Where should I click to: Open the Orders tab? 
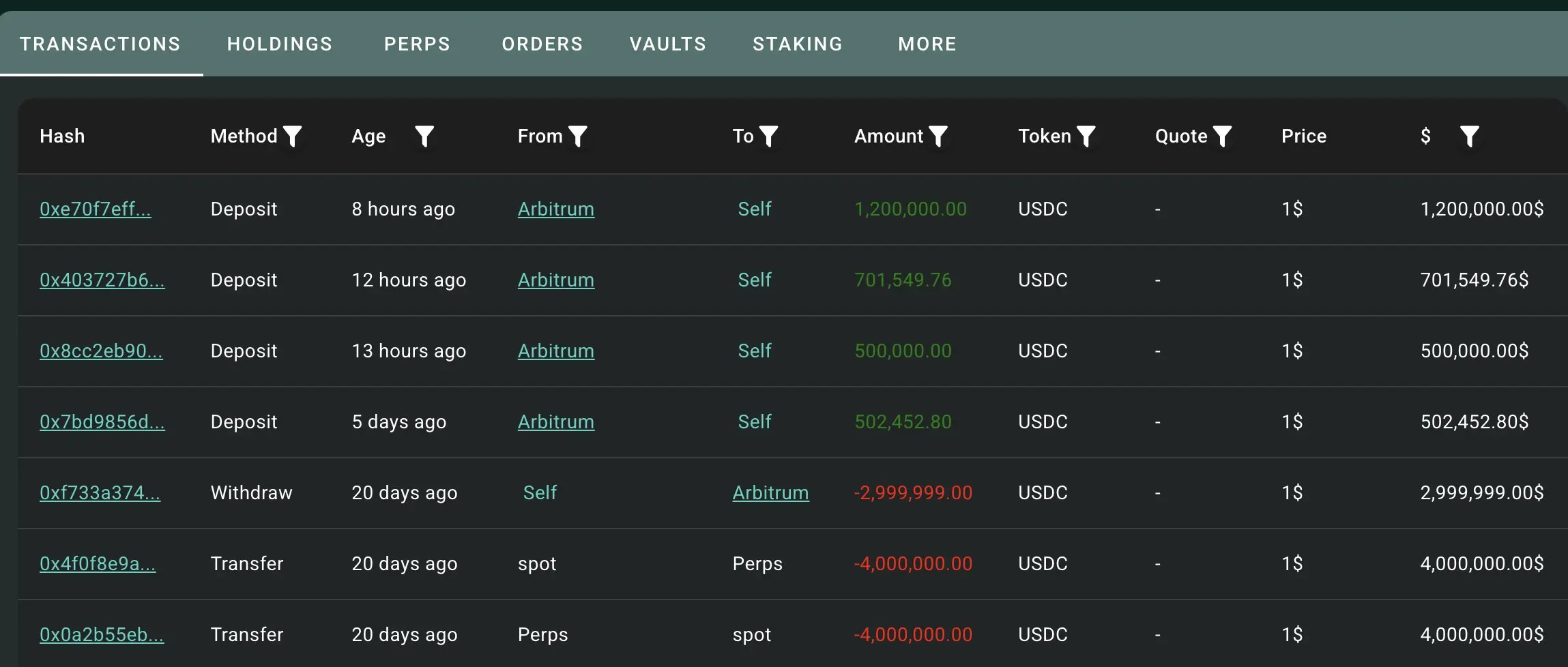click(x=542, y=44)
